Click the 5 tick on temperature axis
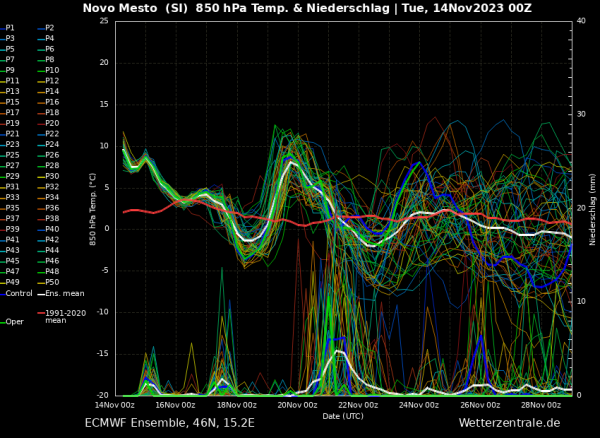 [x=106, y=187]
